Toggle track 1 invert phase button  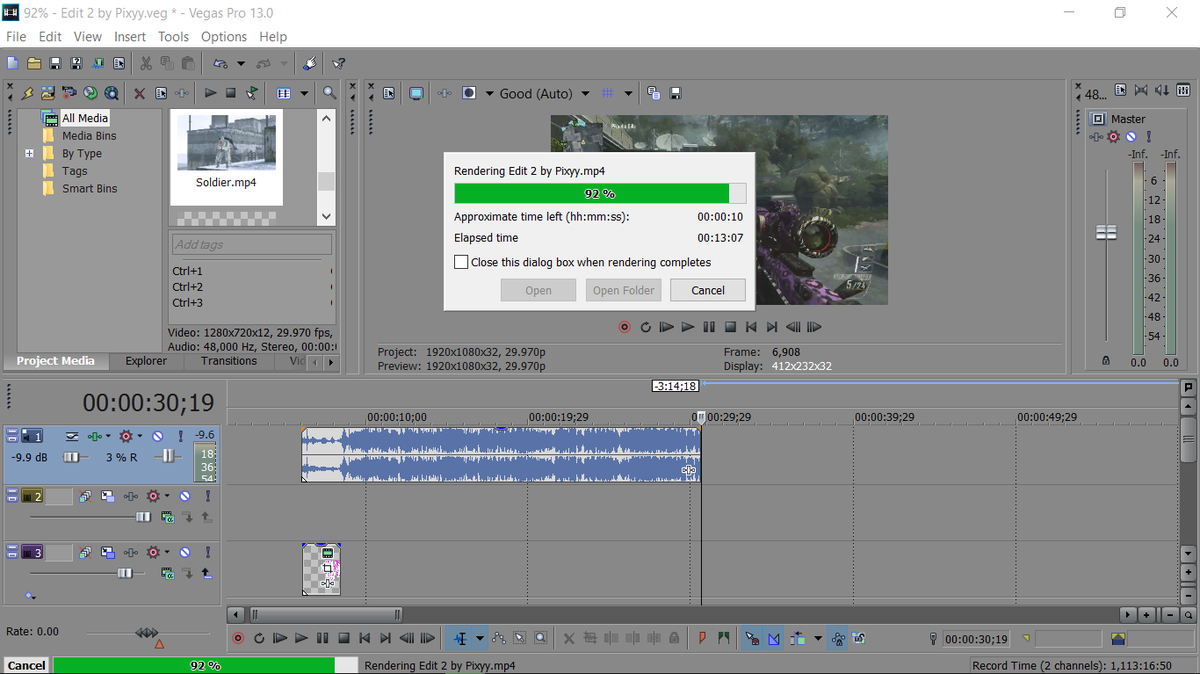[72, 437]
